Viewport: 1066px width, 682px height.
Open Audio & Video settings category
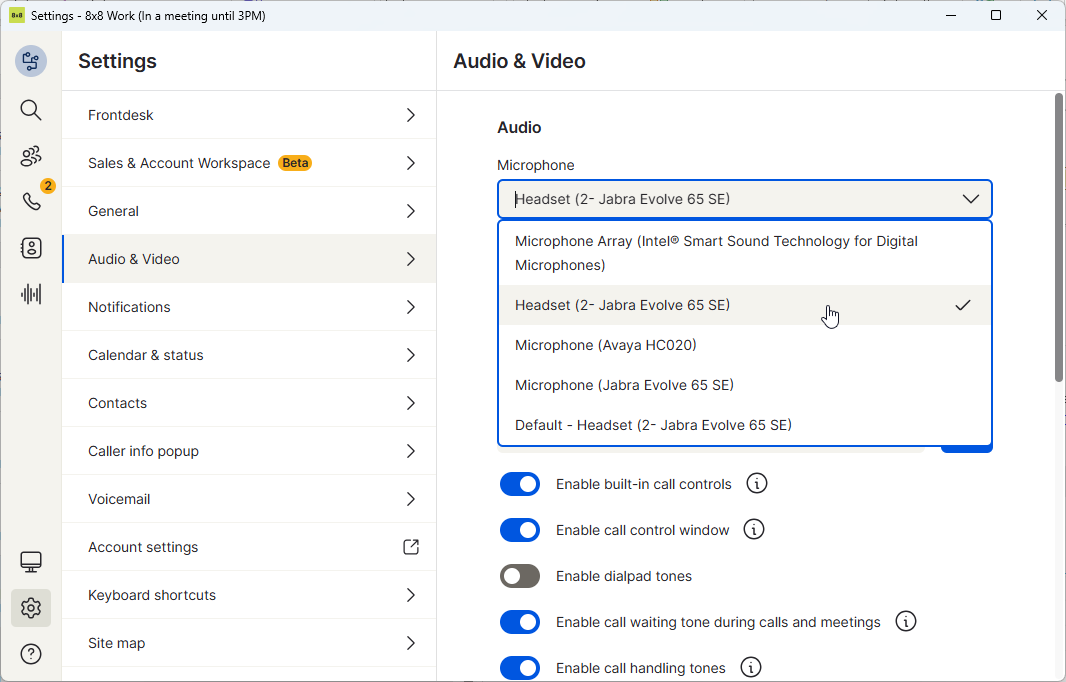(x=249, y=259)
